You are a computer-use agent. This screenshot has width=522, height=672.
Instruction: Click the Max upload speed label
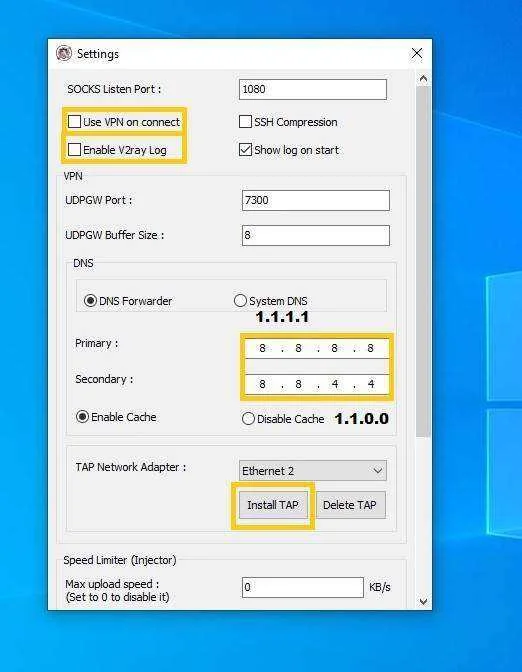tap(112, 584)
